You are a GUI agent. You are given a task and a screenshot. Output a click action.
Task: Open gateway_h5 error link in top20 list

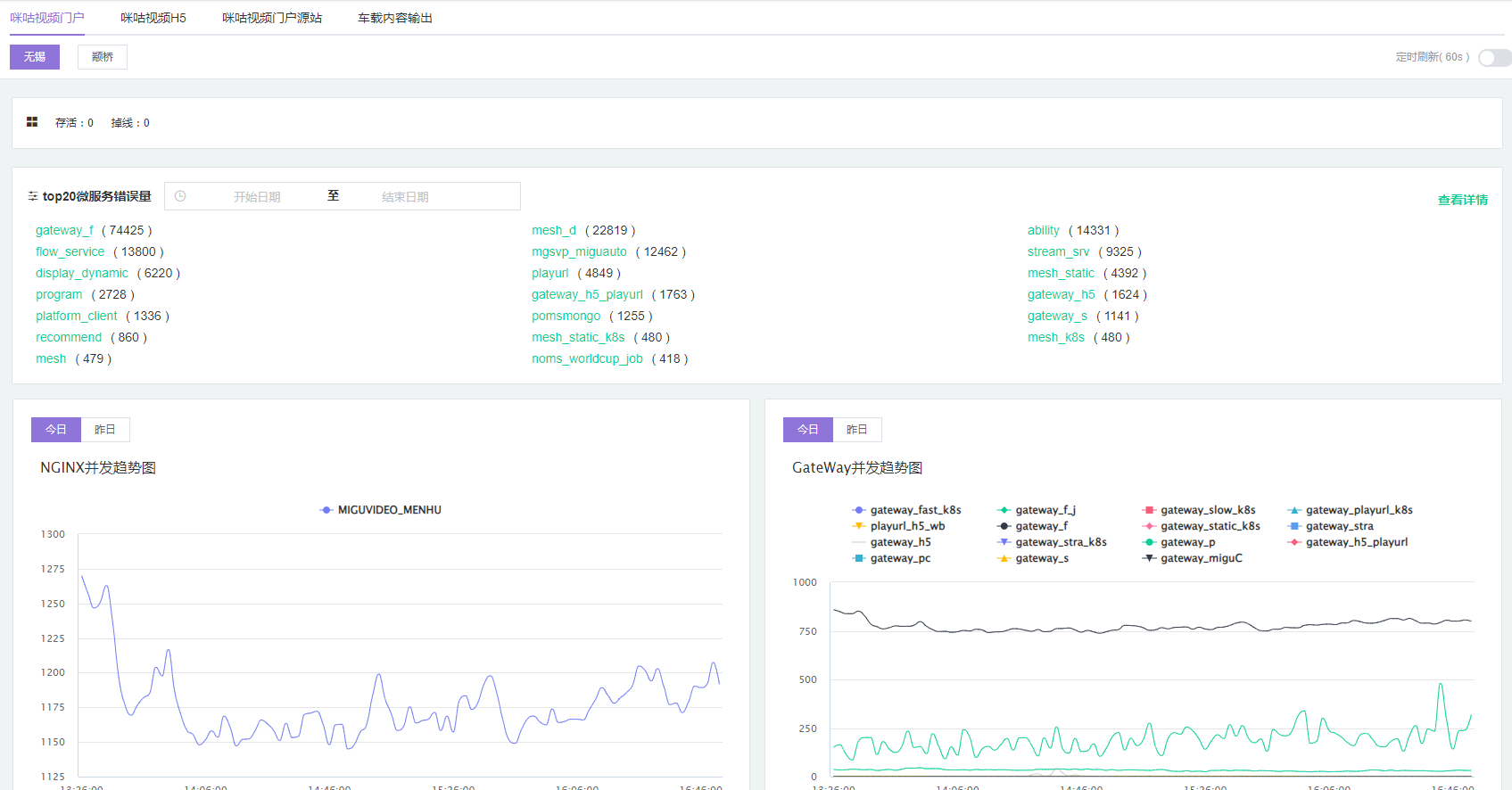tap(1061, 294)
